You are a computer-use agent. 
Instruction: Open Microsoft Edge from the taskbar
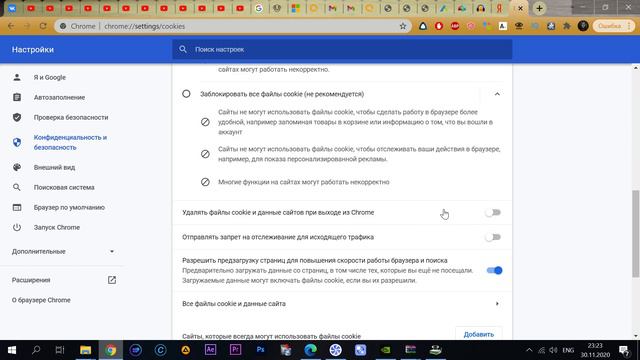(310, 350)
